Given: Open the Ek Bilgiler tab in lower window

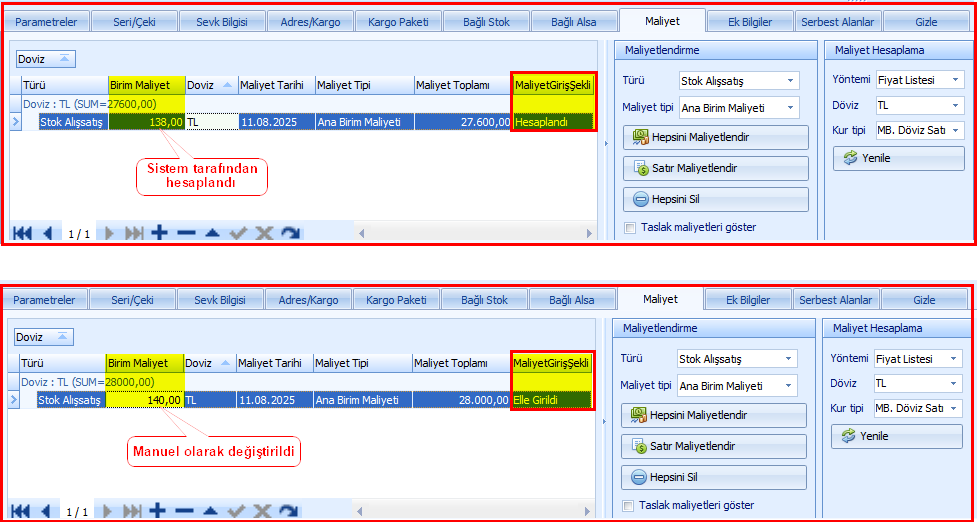Looking at the screenshot, I should 748,300.
